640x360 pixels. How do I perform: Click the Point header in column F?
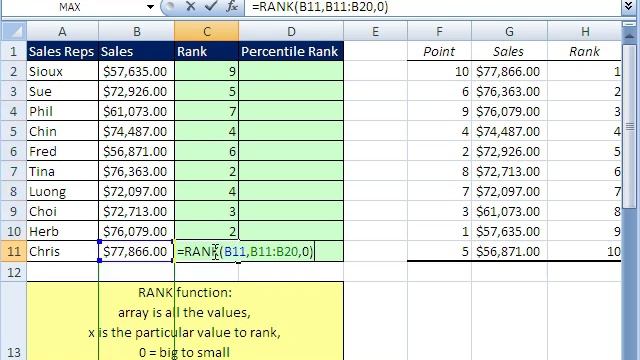[439, 51]
